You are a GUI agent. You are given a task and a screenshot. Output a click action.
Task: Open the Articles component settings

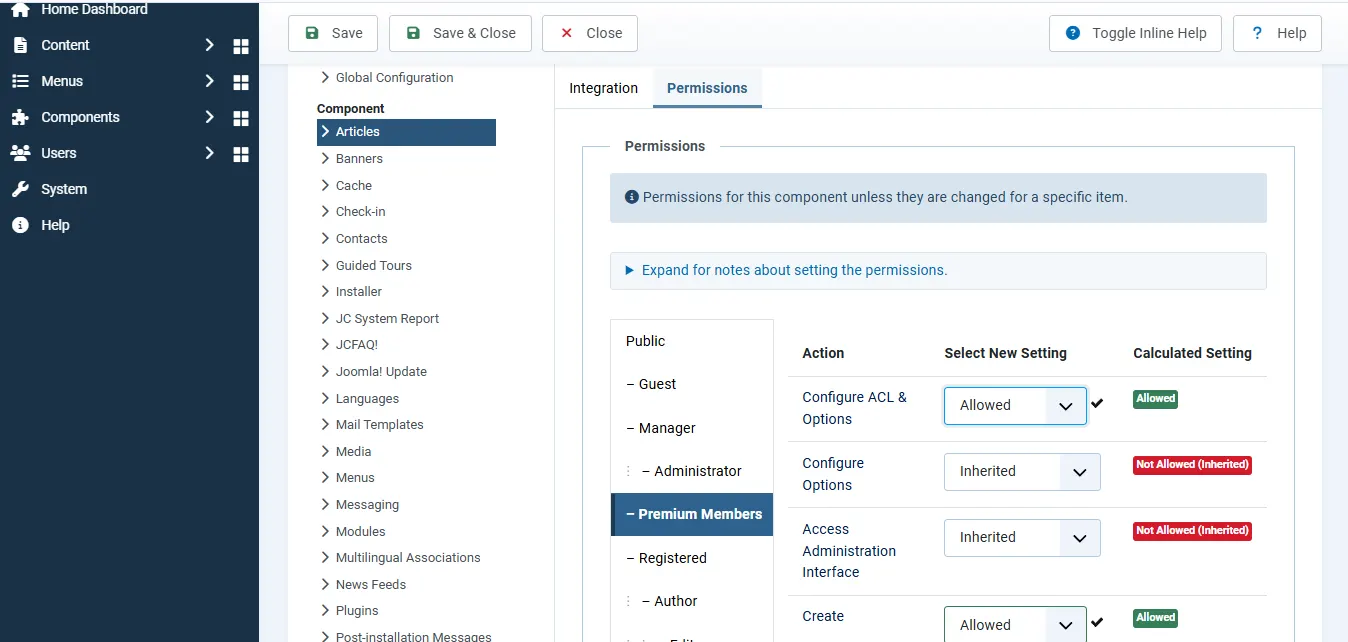click(406, 132)
